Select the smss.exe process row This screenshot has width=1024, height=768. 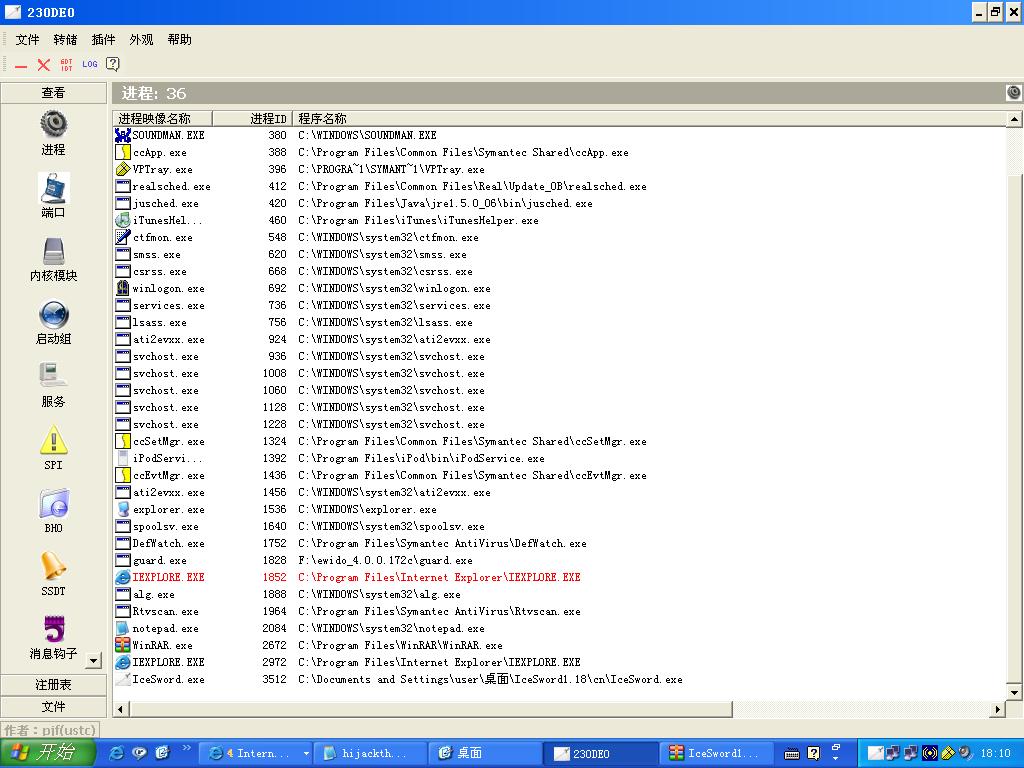560,254
